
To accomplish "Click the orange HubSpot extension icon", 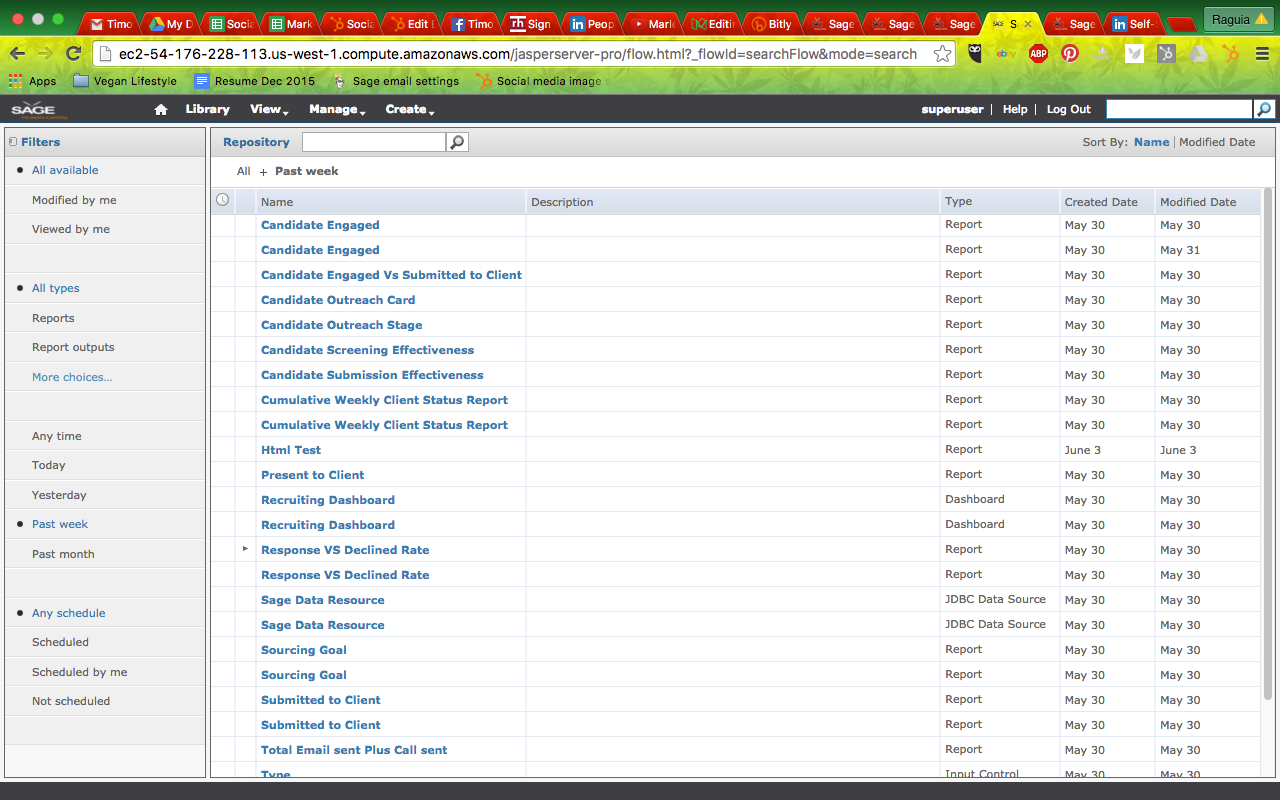I will (x=1230, y=54).
